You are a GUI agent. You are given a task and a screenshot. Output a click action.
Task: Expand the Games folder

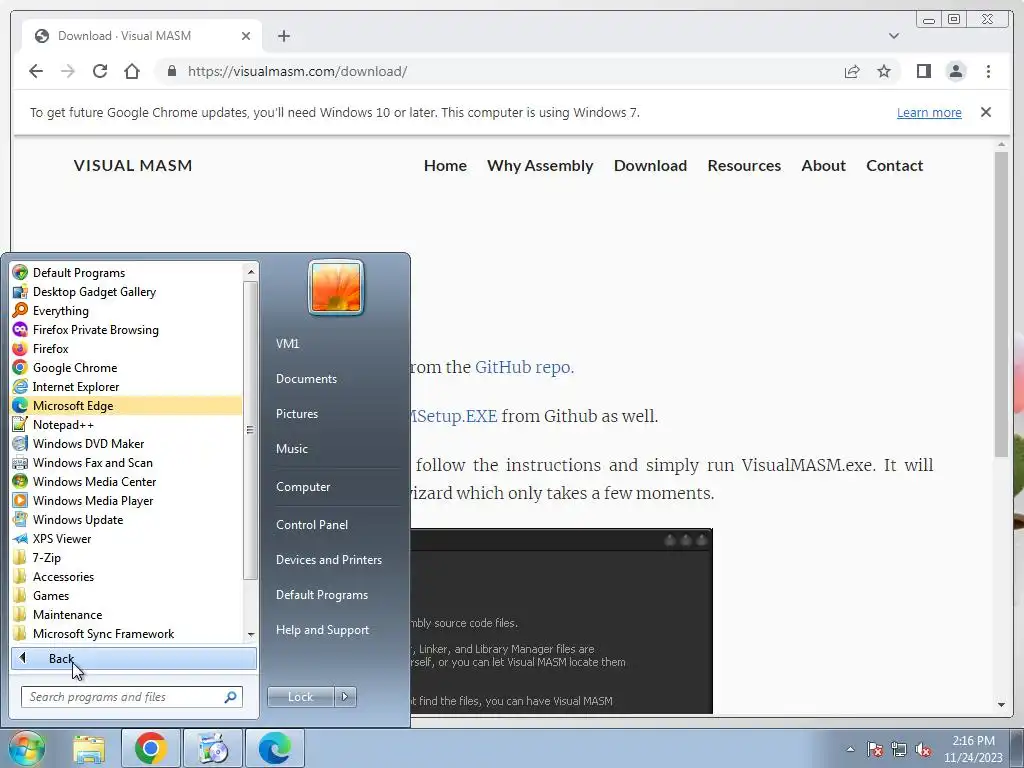(127, 595)
